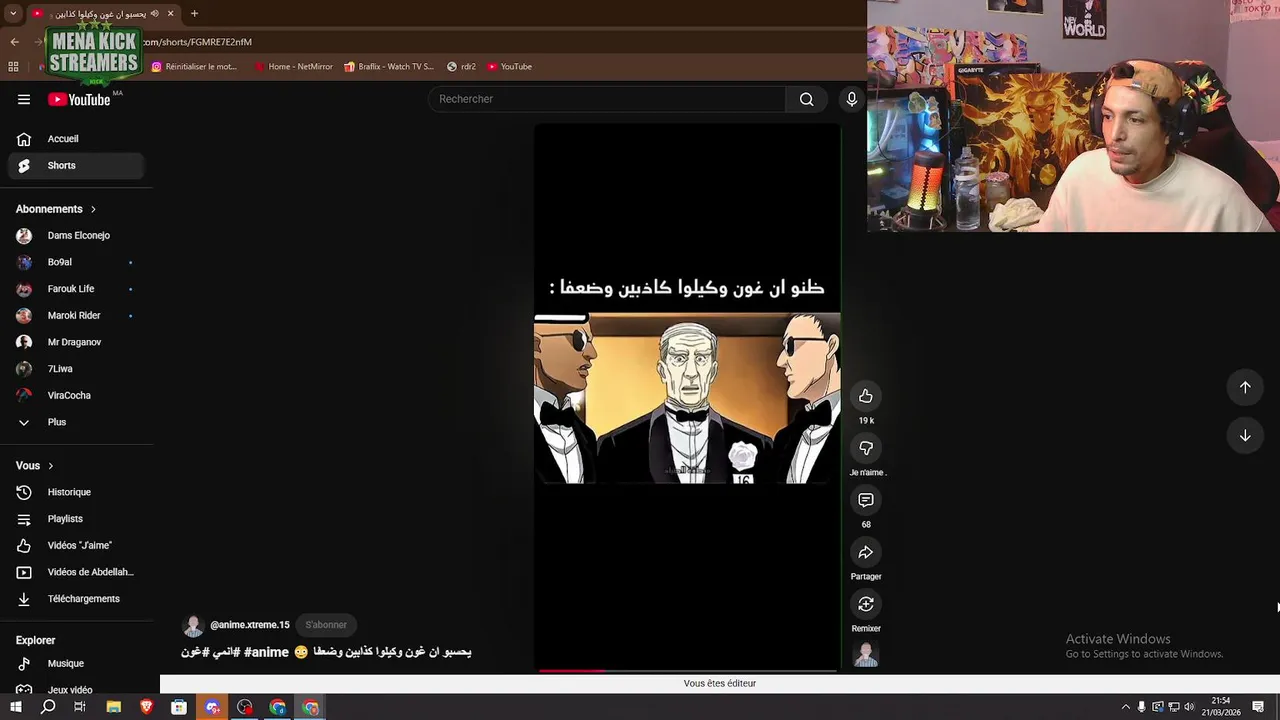Viewport: 1280px width, 720px height.
Task: Click the #anime hashtag link
Action: [266, 652]
